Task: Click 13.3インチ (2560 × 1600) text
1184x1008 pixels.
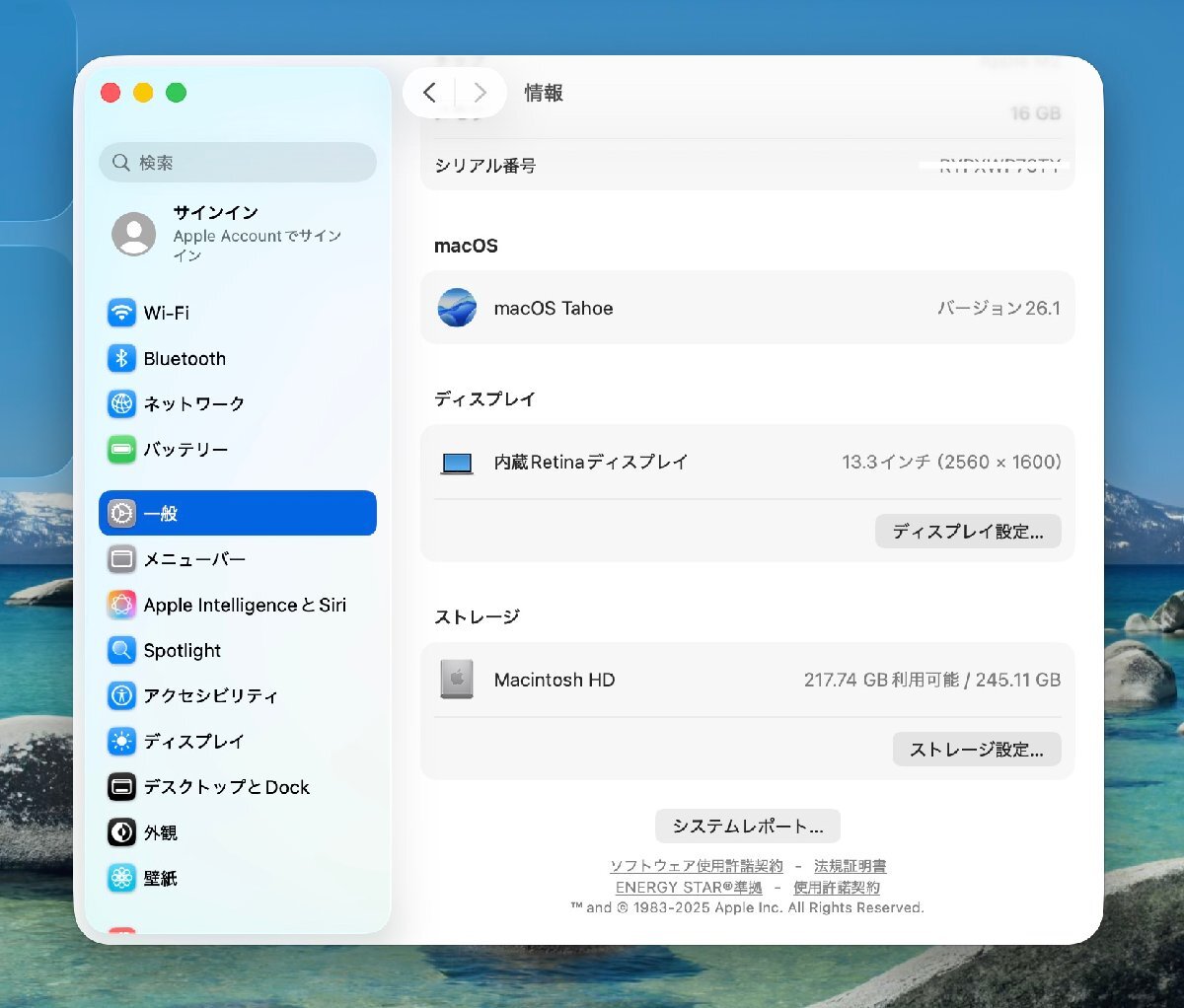Action: 951,462
